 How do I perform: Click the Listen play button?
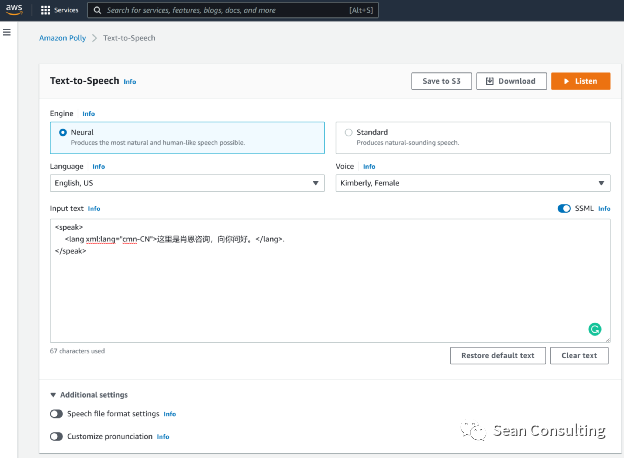tap(580, 81)
